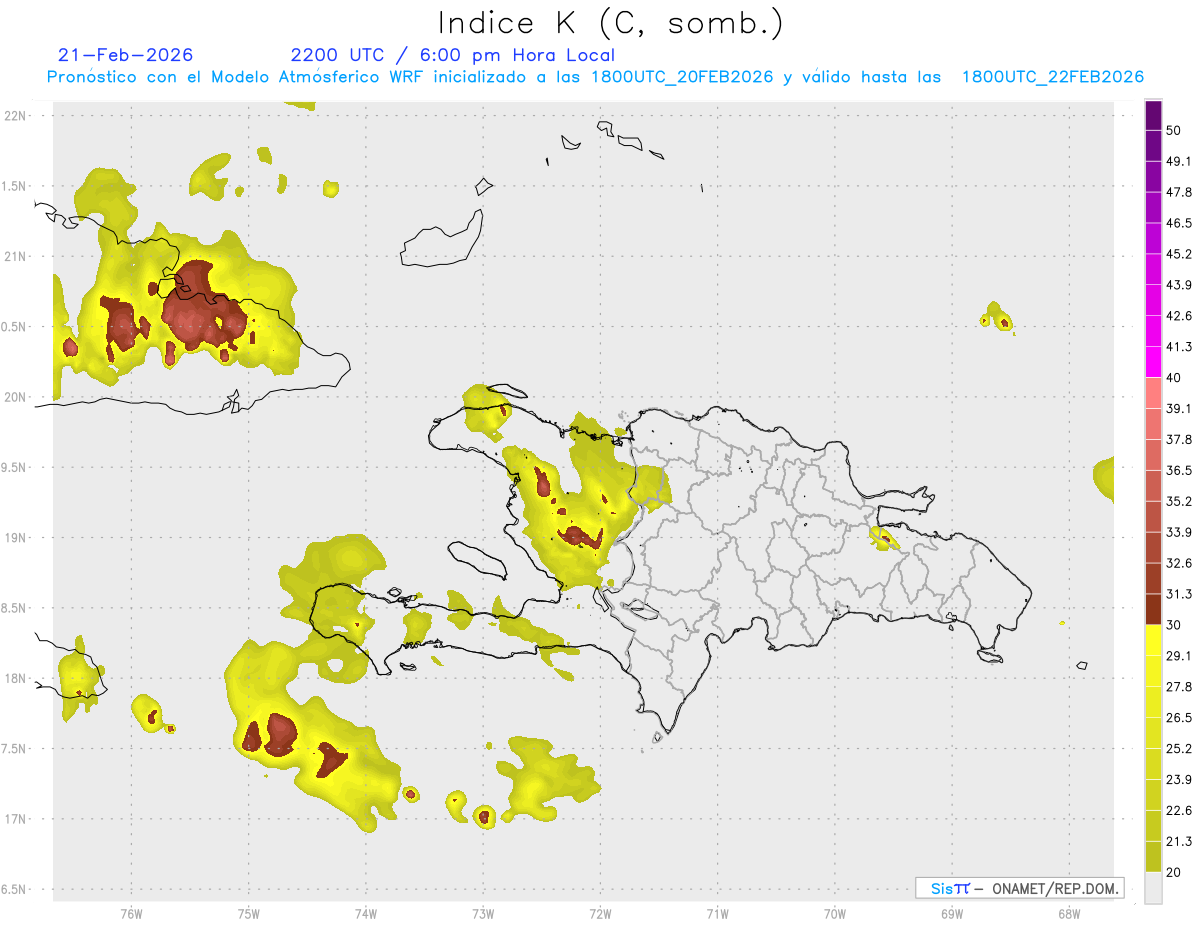This screenshot has width=1200, height=927.
Task: Click the "68W" longitude label
Action: (1069, 914)
